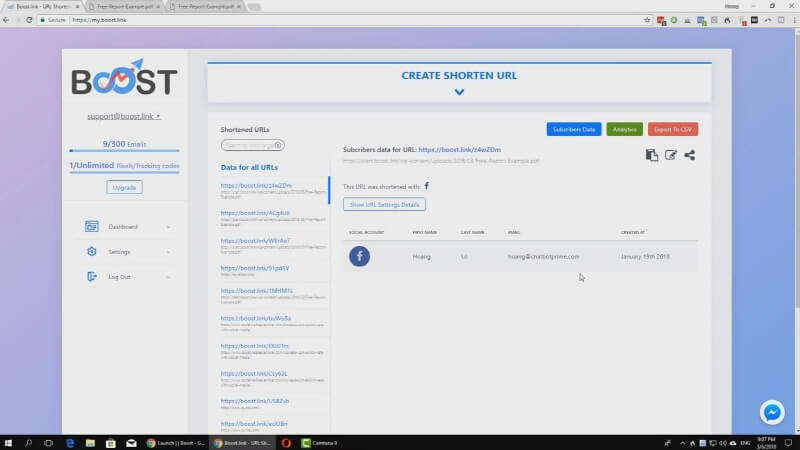Click the Dashboard sidebar icon
This screenshot has height=450, width=800.
[92, 226]
